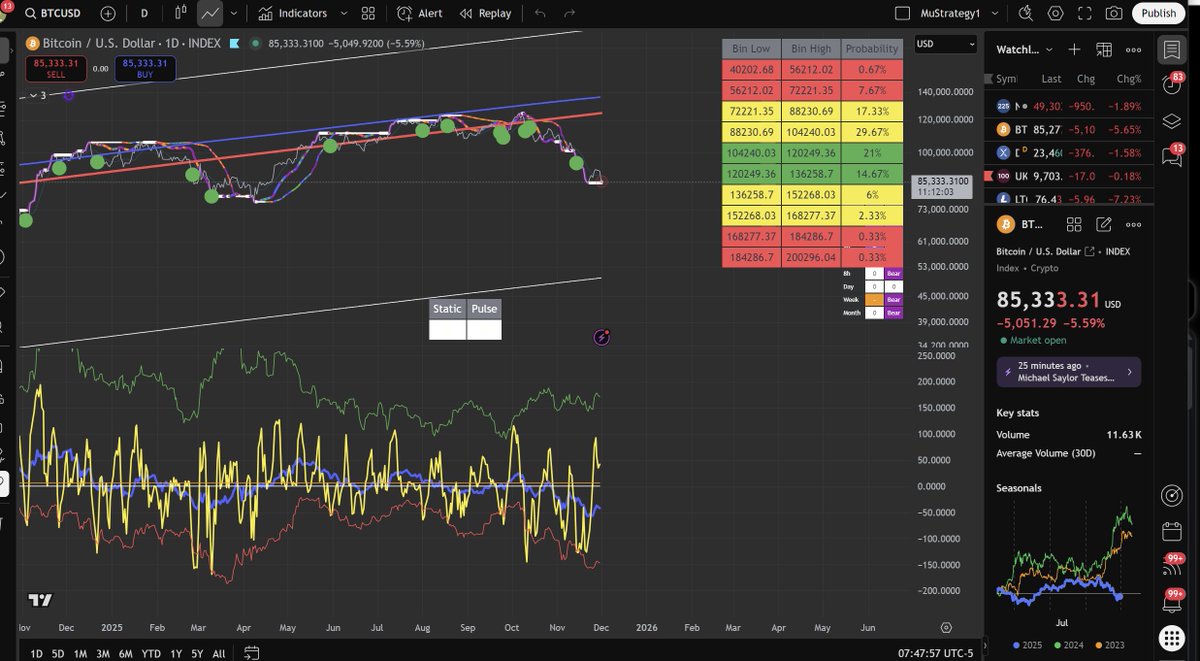Open the Indicators dialog
The width and height of the screenshot is (1200, 661).
(x=293, y=13)
